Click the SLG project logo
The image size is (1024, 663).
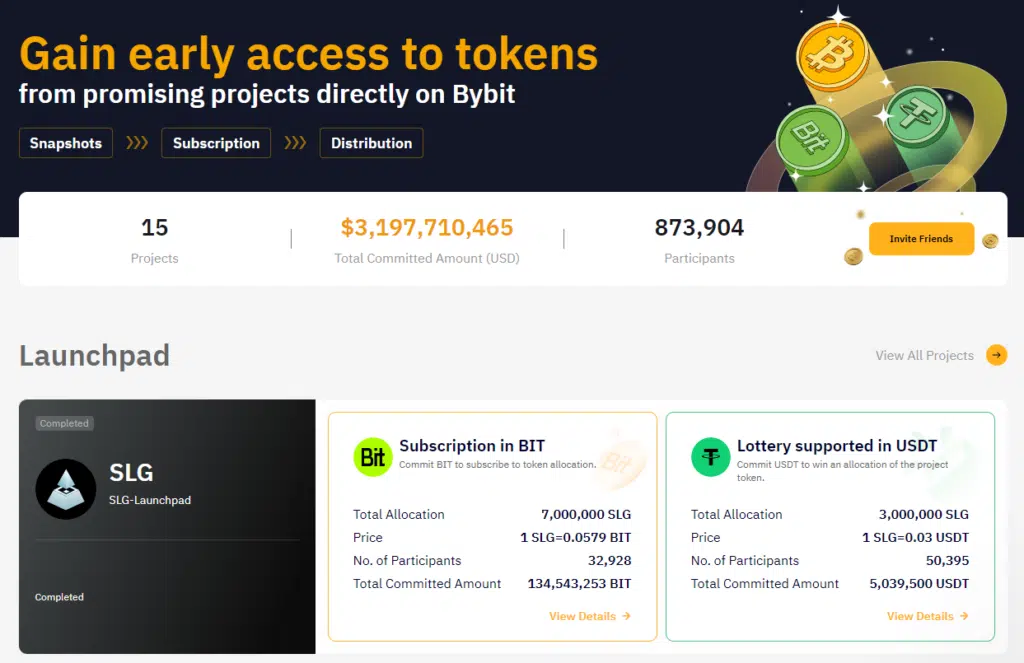(x=66, y=489)
